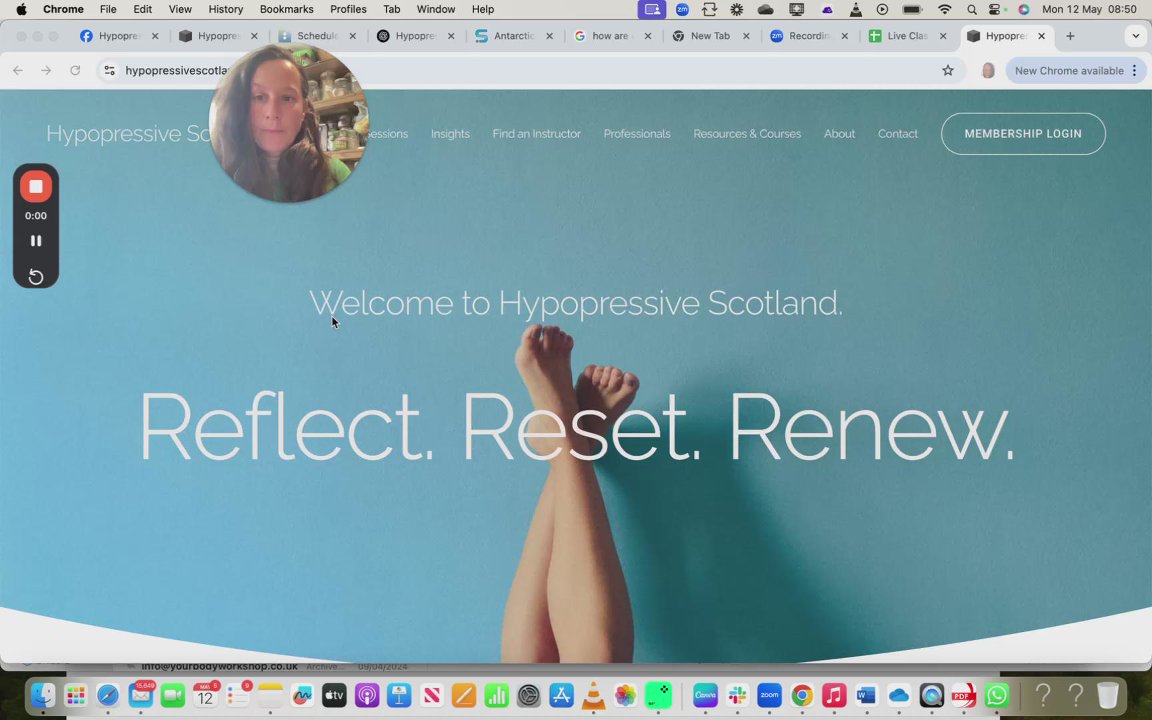The image size is (1152, 720).
Task: Switch to the Google 'how are' tab
Action: (x=612, y=36)
